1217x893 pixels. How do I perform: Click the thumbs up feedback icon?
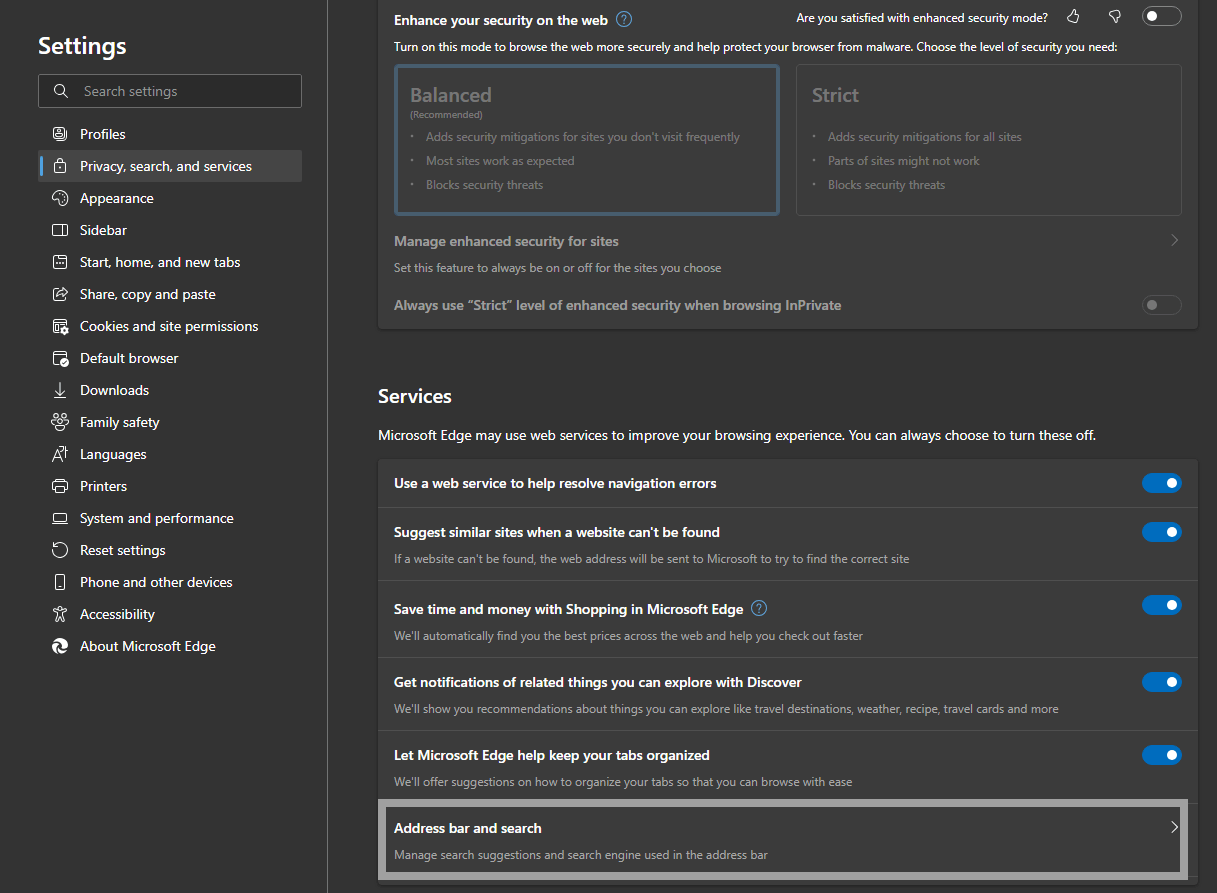pos(1072,17)
